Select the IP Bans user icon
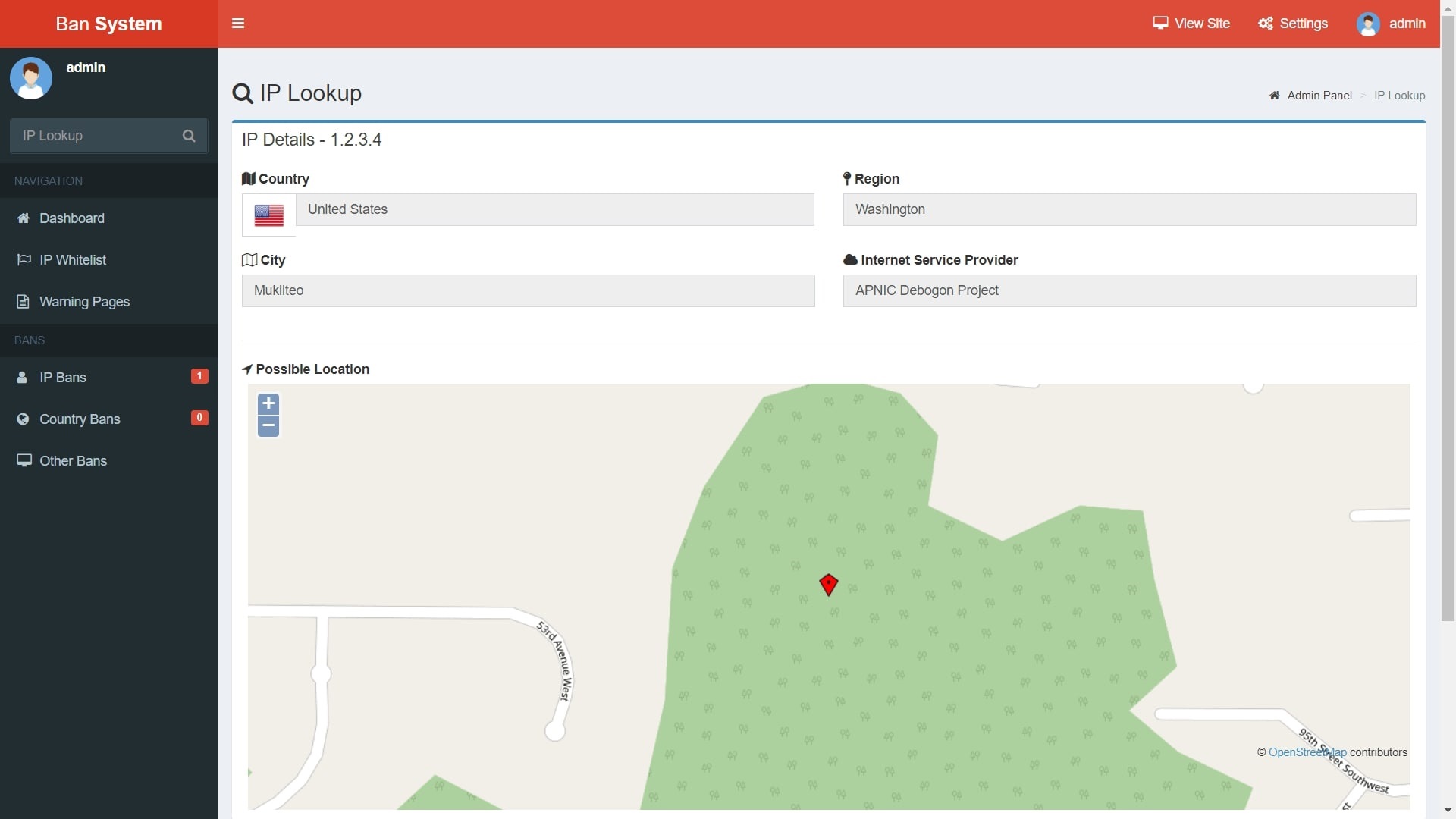 pyautogui.click(x=21, y=377)
